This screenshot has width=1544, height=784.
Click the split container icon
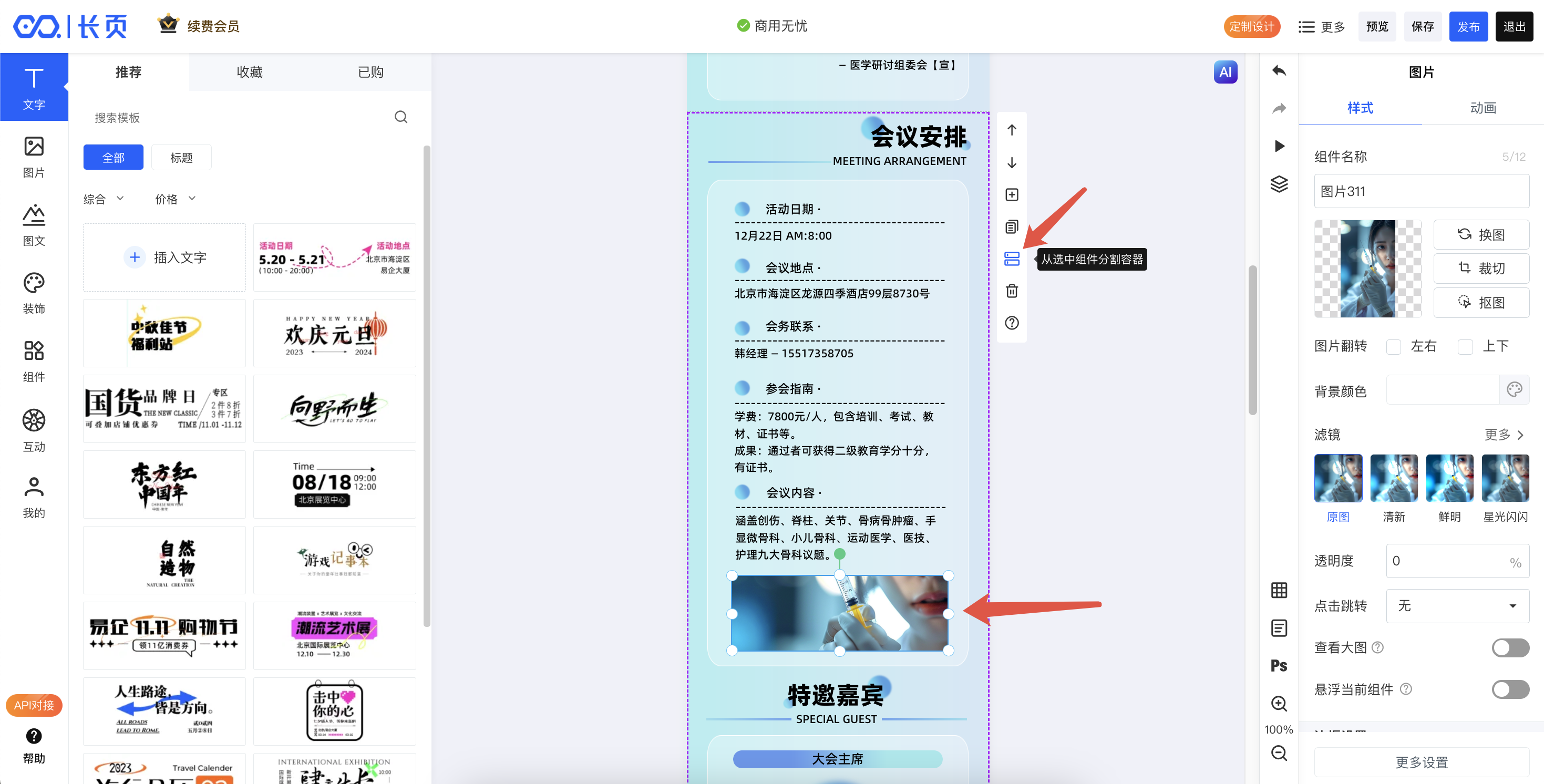pyautogui.click(x=1012, y=259)
